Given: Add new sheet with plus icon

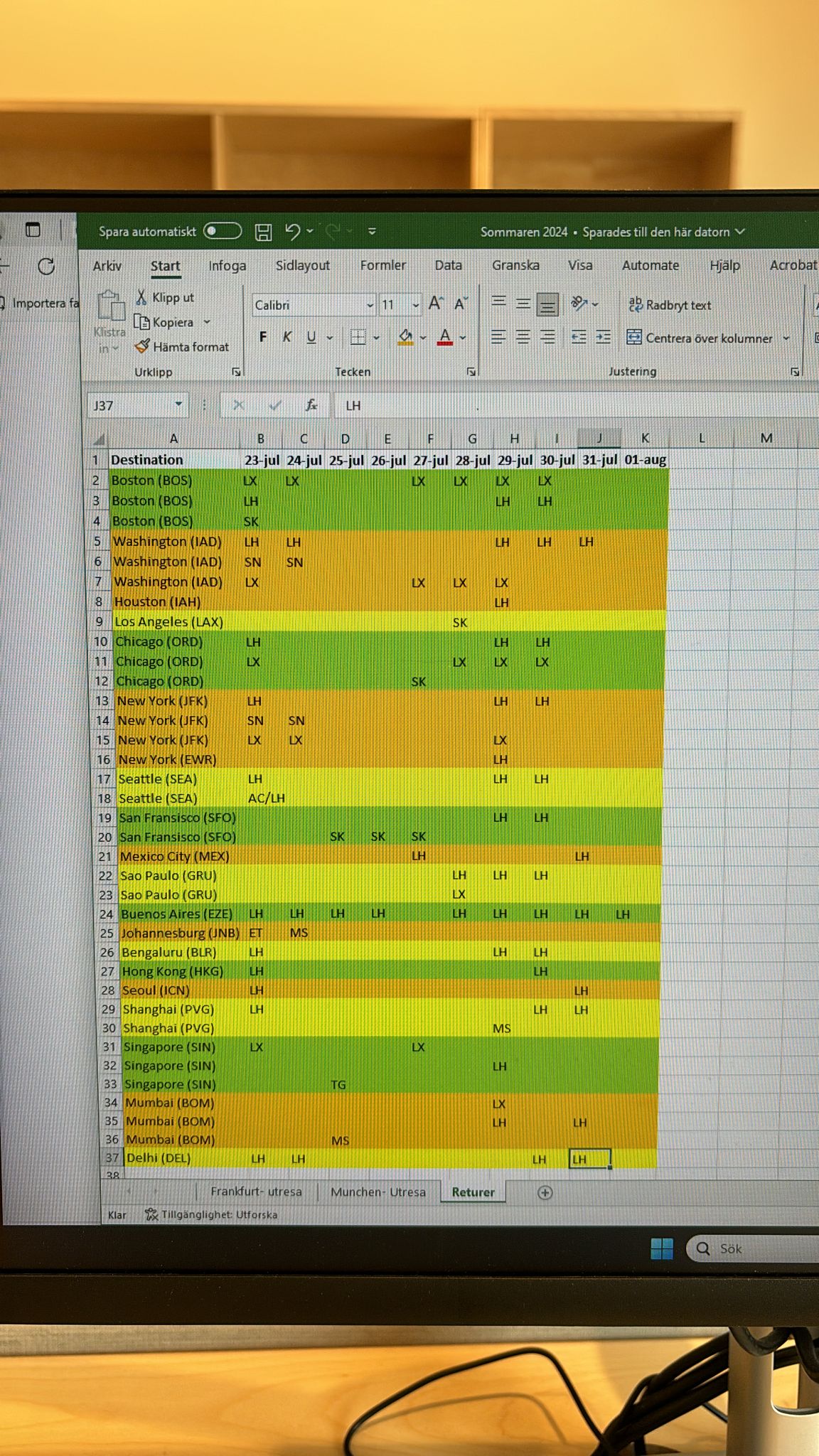Looking at the screenshot, I should (545, 1193).
